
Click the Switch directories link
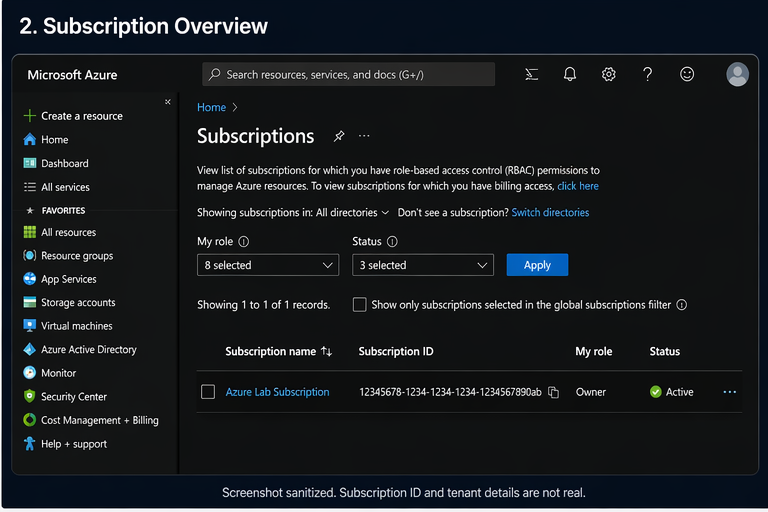coord(550,213)
